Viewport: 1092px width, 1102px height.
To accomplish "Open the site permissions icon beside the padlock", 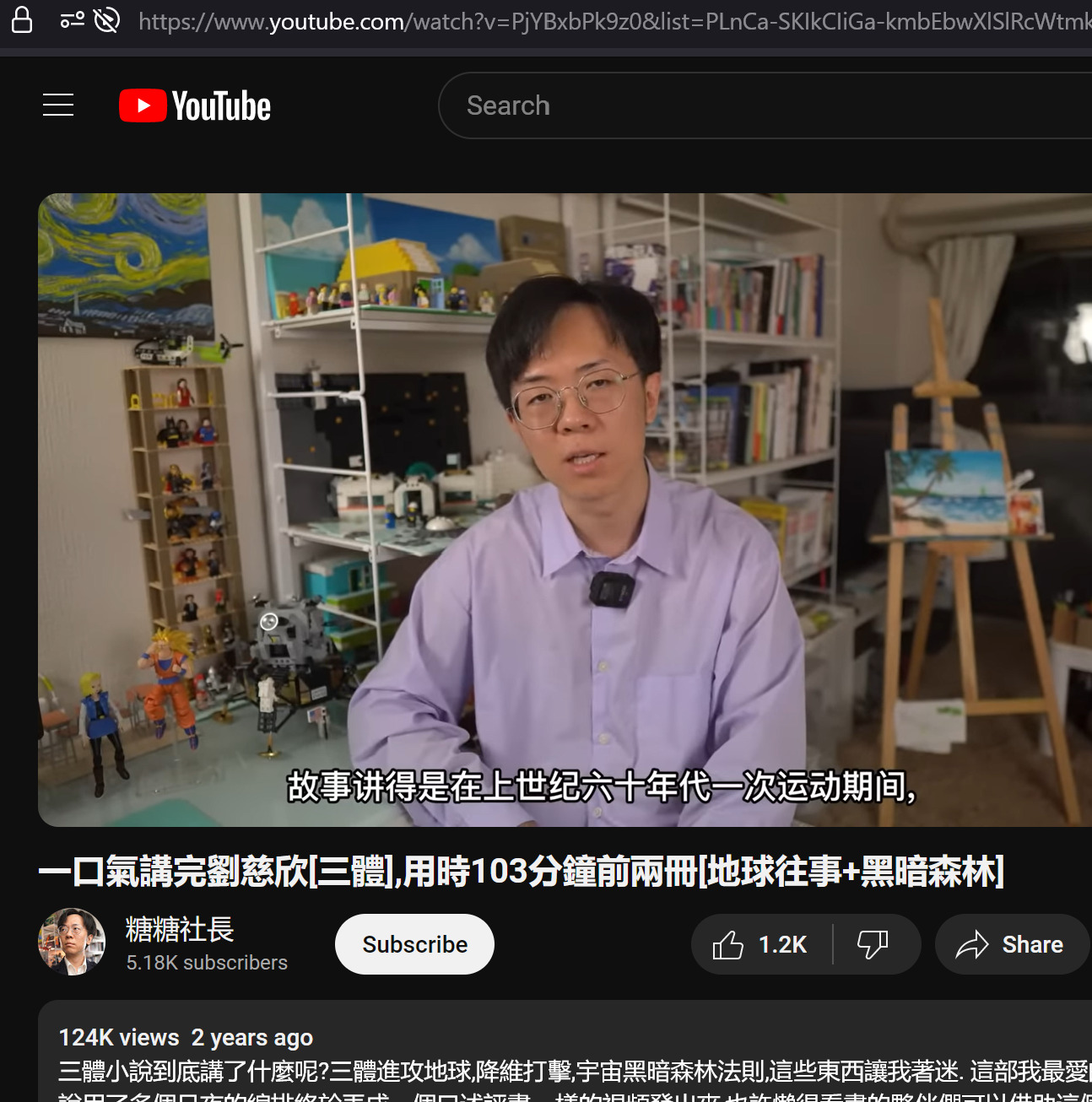I will [73, 19].
